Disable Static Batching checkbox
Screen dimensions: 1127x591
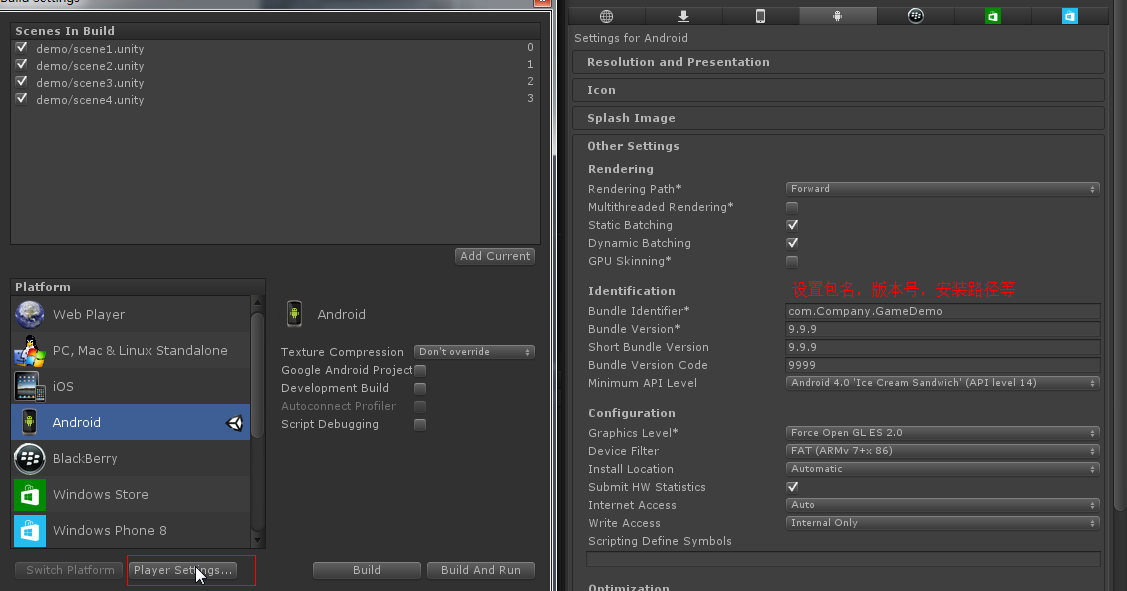(792, 225)
